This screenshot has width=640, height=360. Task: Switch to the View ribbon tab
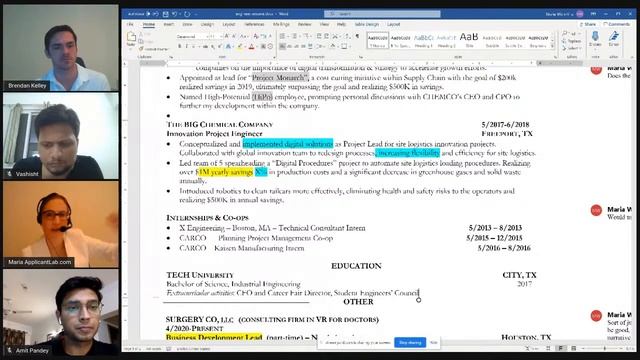coord(324,24)
